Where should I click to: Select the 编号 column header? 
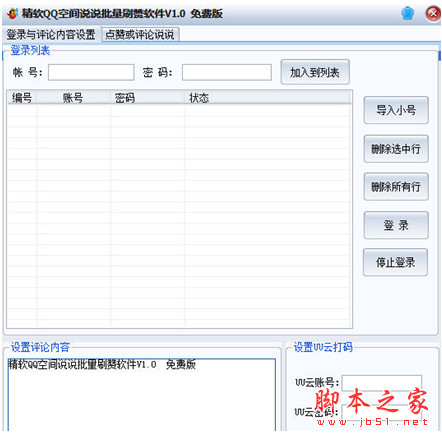click(x=22, y=98)
